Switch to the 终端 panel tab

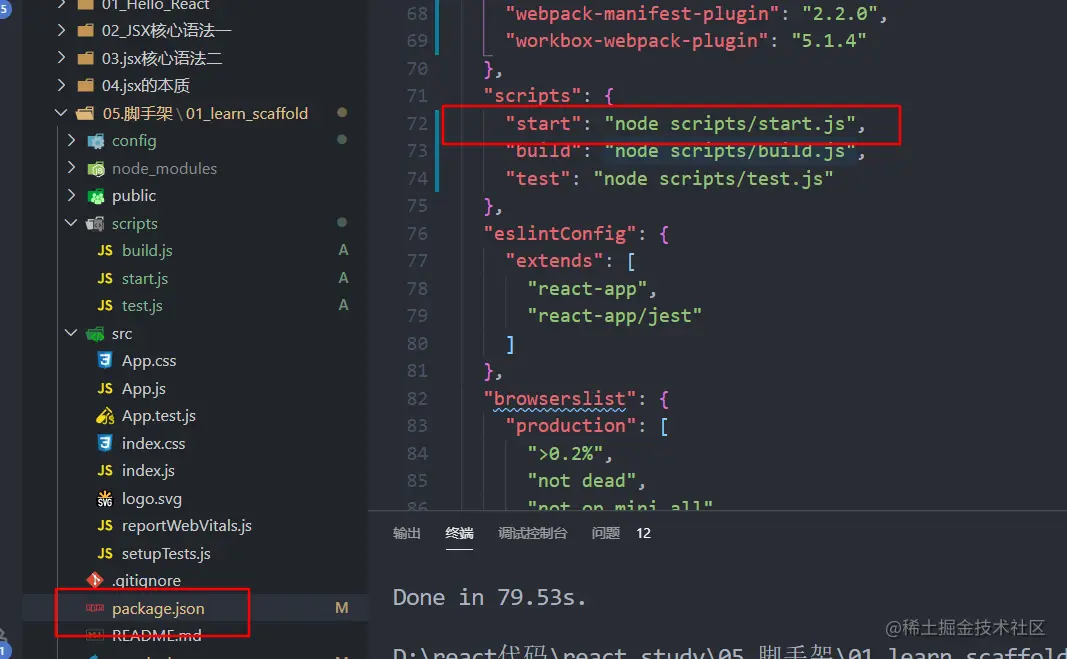click(x=459, y=533)
